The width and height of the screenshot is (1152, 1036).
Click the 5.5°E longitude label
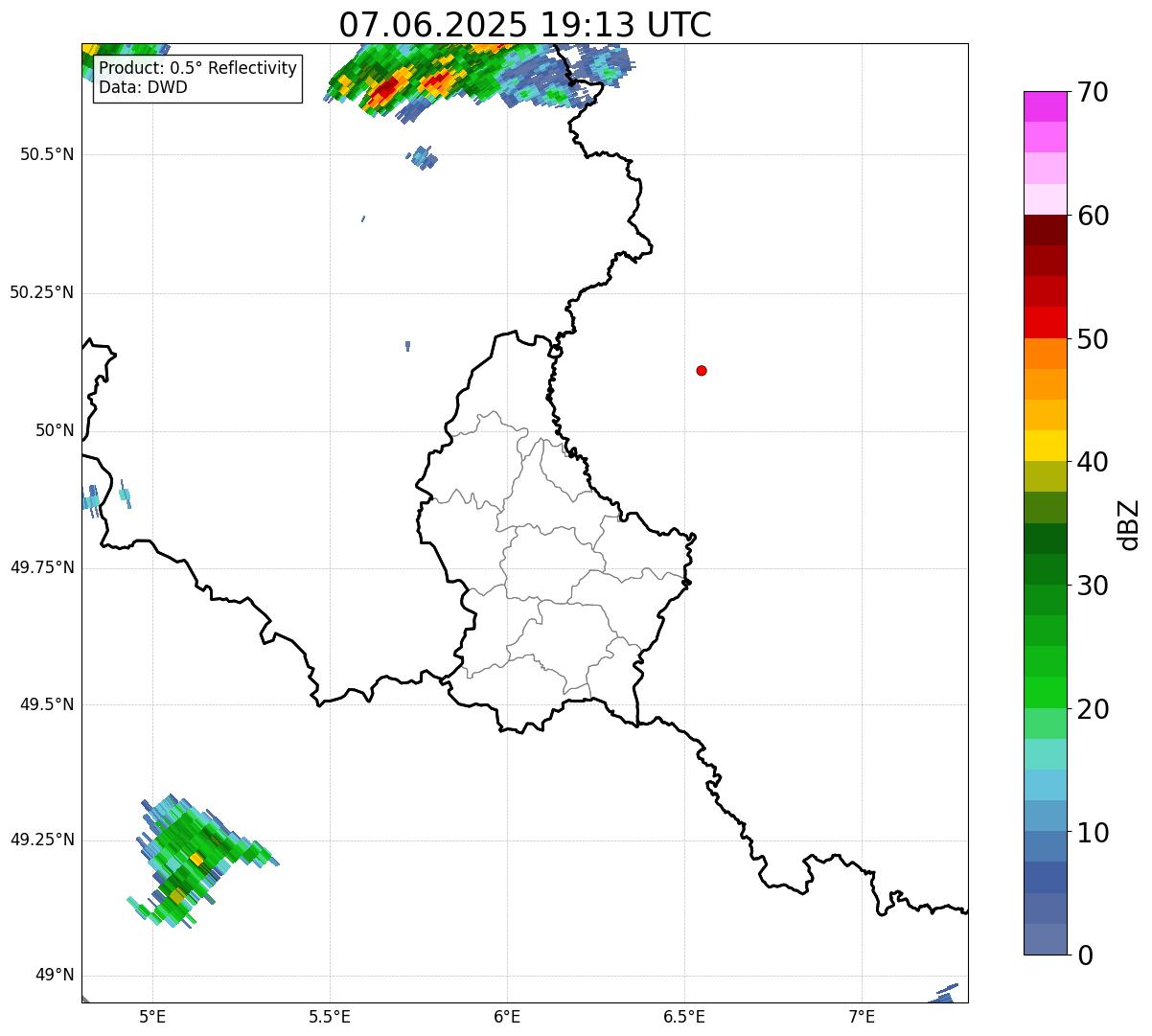pos(330,1016)
